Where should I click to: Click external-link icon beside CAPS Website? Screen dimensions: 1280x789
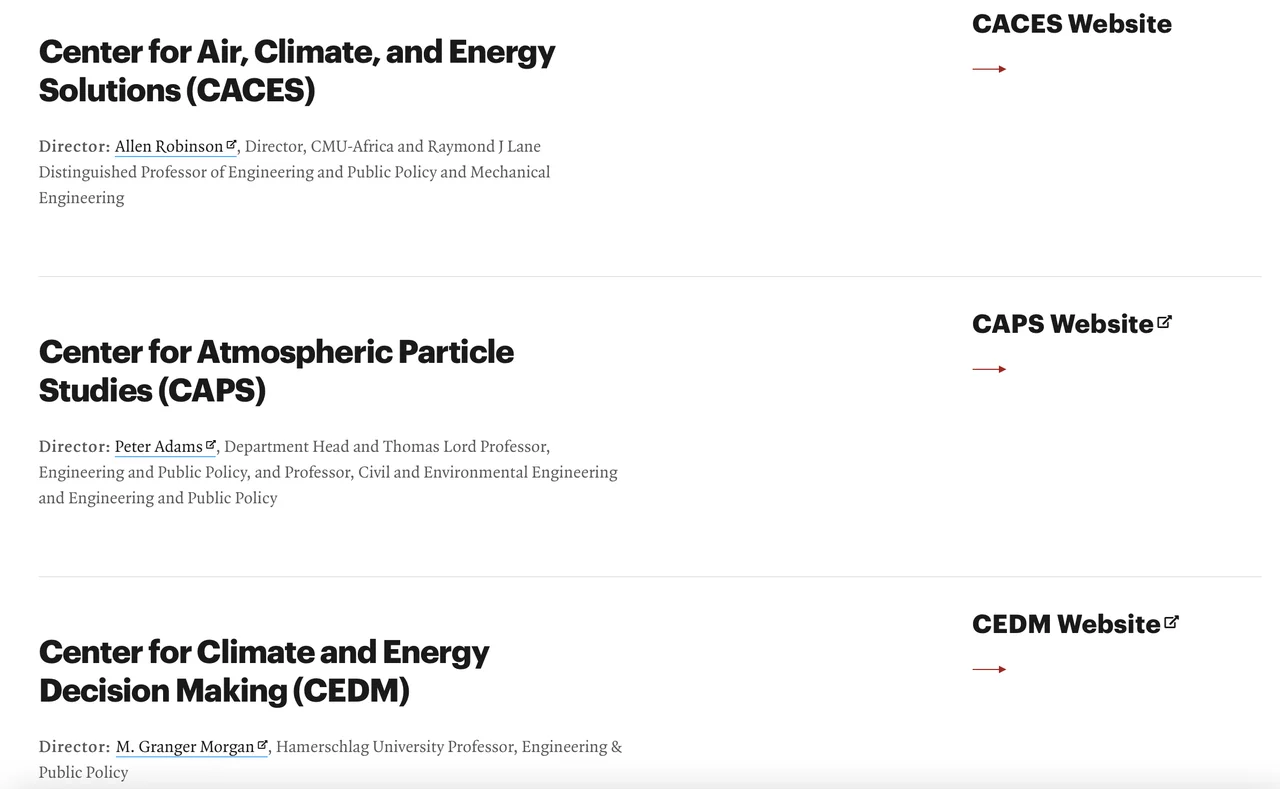[x=1164, y=322]
